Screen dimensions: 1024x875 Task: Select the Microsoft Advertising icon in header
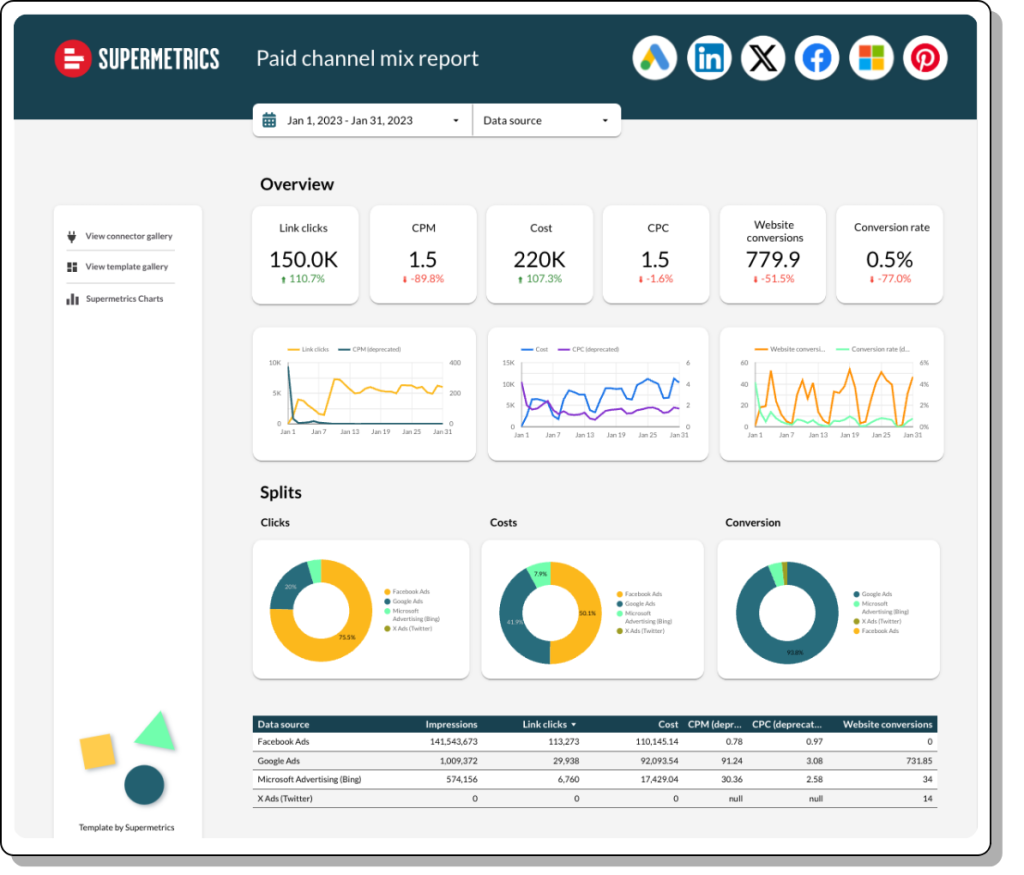[x=871, y=58]
